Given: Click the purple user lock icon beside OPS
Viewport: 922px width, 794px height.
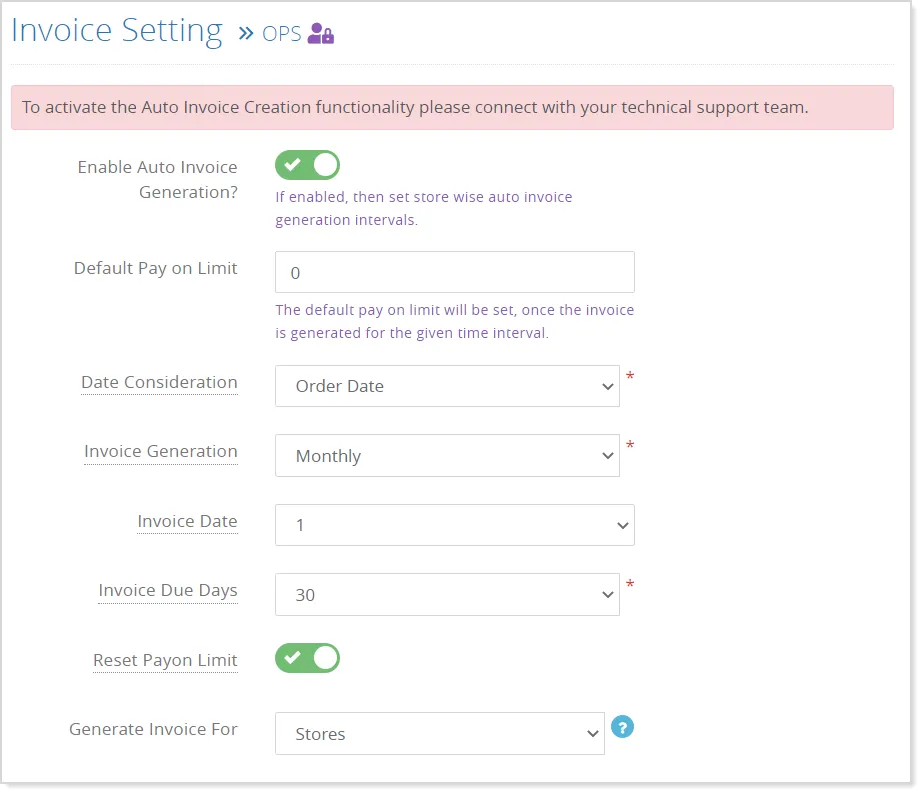Looking at the screenshot, I should click(x=319, y=33).
